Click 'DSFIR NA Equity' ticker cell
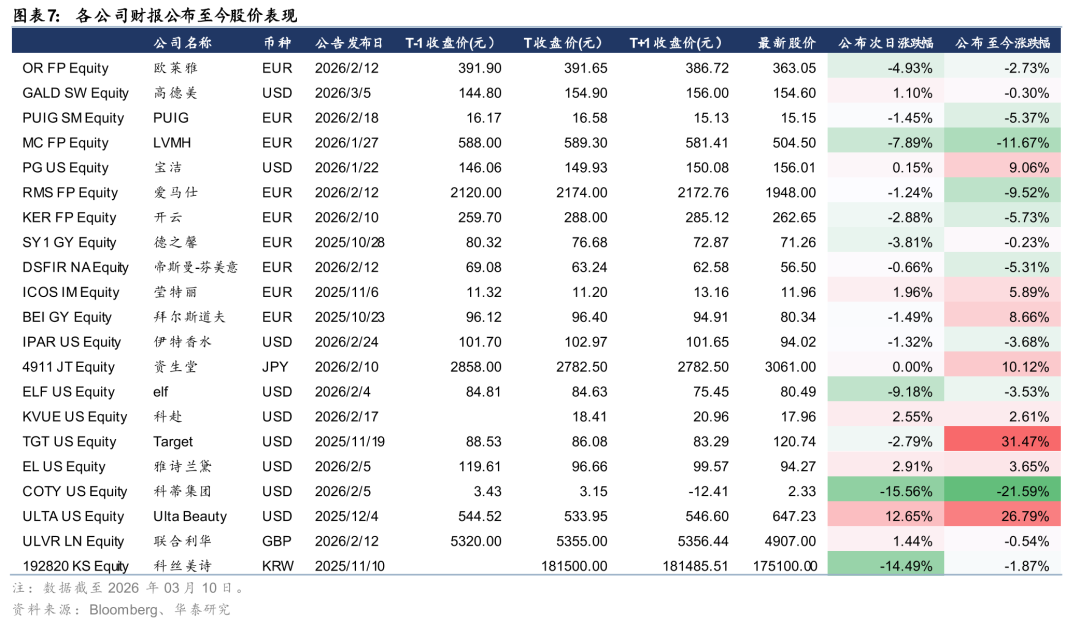The width and height of the screenshot is (1080, 622). [75, 267]
